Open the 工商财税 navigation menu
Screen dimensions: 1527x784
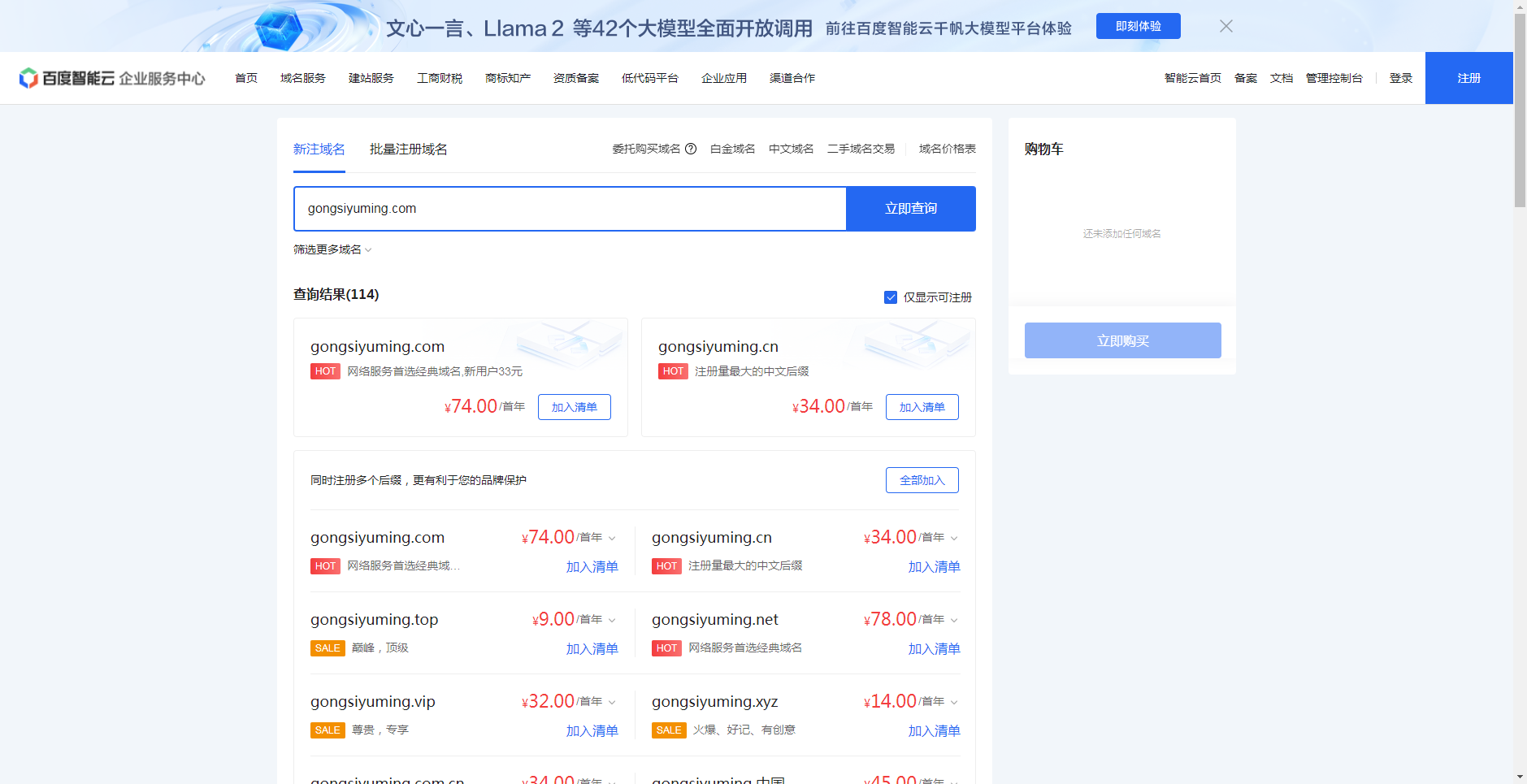click(439, 77)
